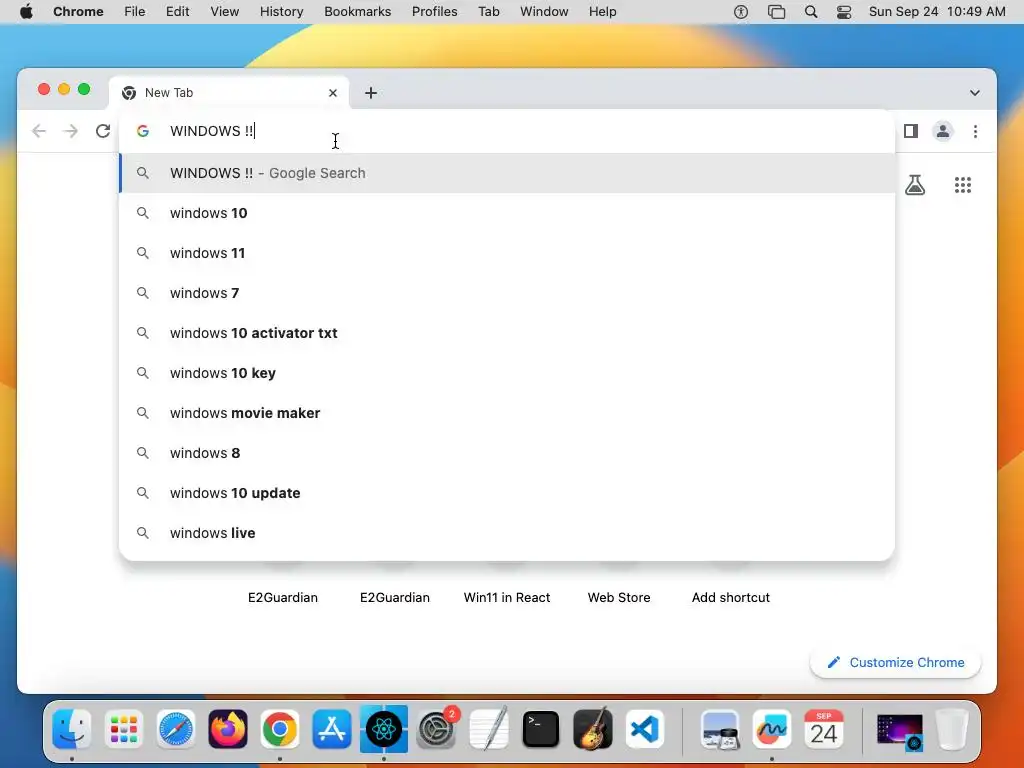
Task: Open a new tab with plus button
Action: 371,93
